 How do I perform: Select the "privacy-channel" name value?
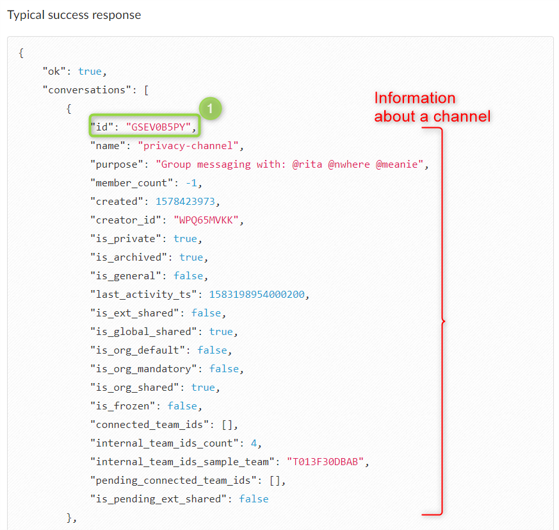(188, 146)
